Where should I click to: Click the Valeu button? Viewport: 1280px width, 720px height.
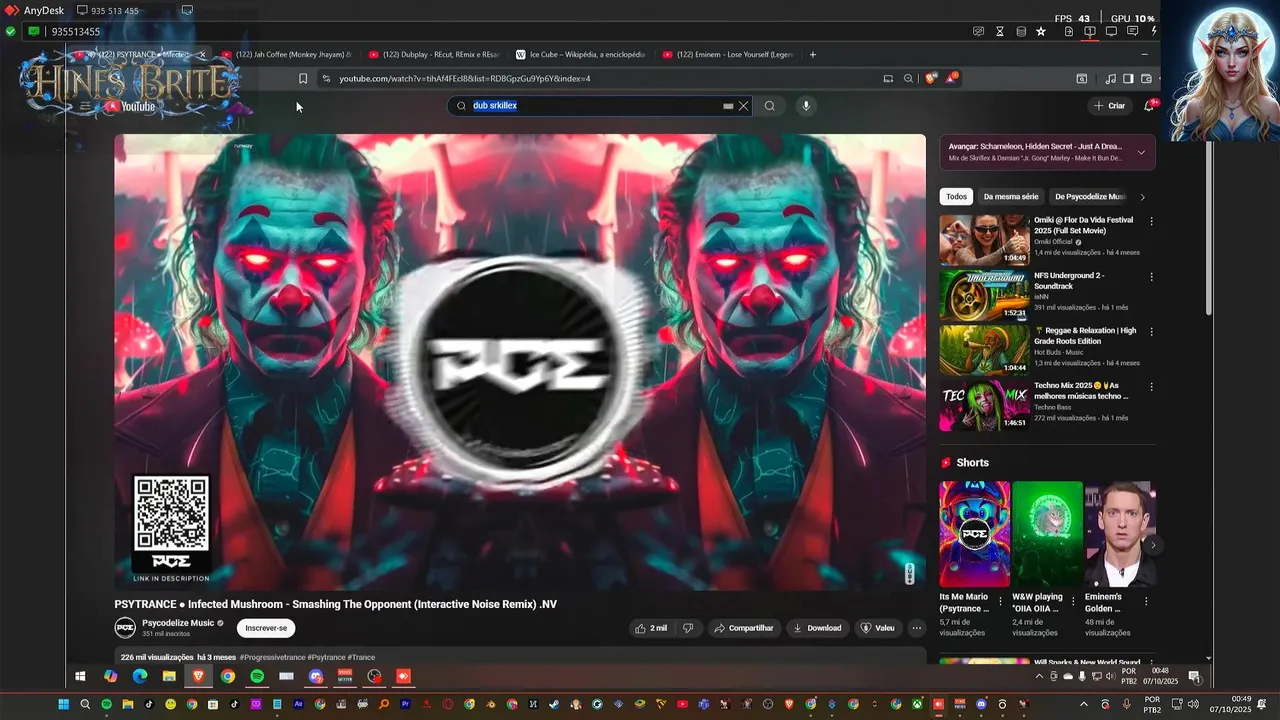click(878, 628)
